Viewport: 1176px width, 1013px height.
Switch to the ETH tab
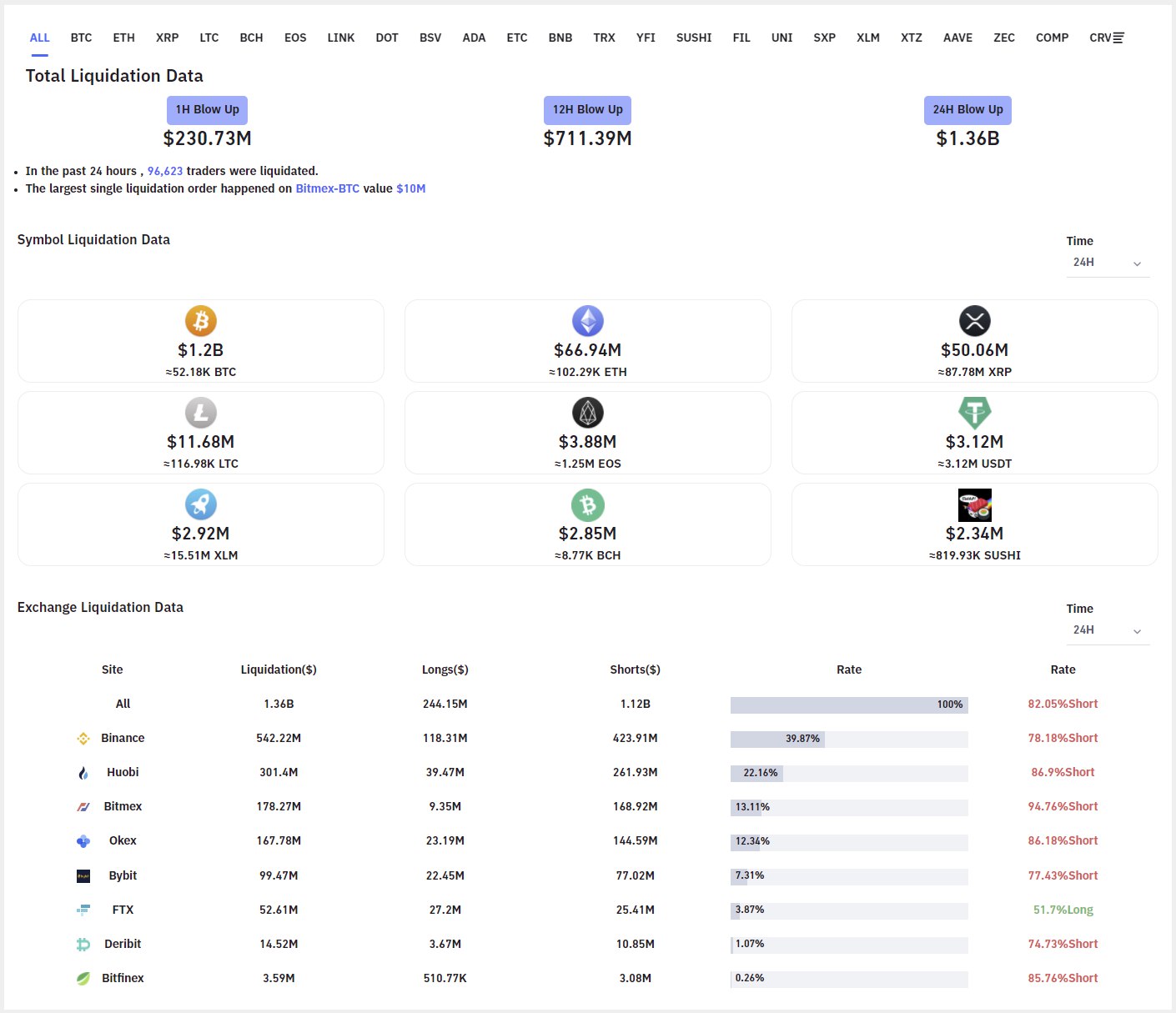tap(124, 38)
